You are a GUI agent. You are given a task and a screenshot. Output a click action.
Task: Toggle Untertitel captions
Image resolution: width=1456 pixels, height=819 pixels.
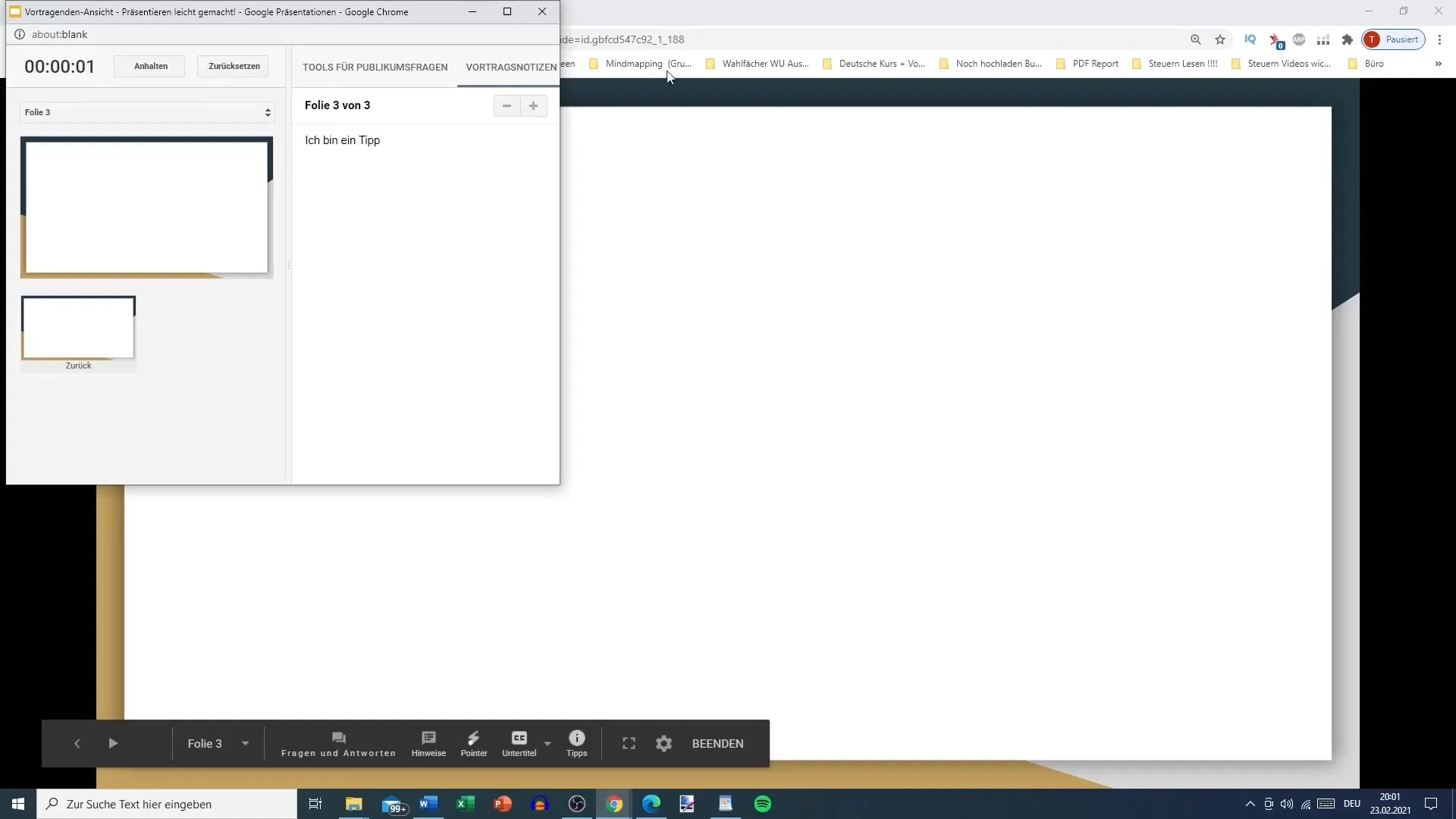(x=519, y=744)
